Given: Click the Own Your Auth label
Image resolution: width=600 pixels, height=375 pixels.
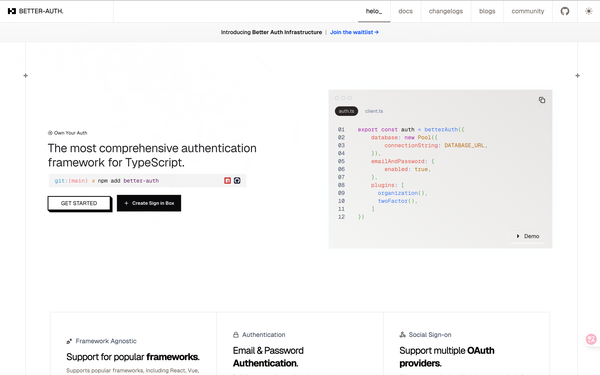Looking at the screenshot, I should (x=70, y=133).
